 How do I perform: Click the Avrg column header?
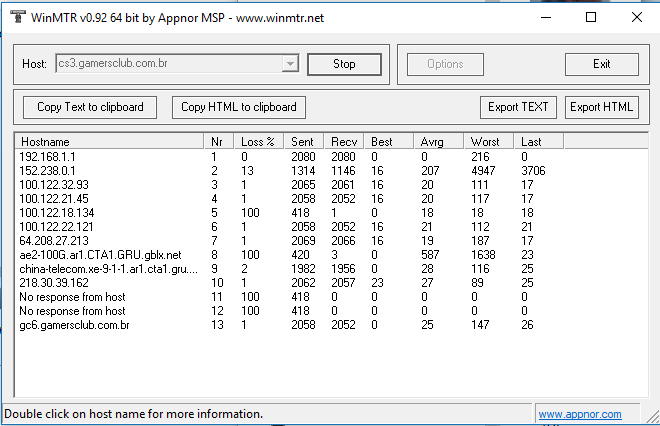click(439, 142)
